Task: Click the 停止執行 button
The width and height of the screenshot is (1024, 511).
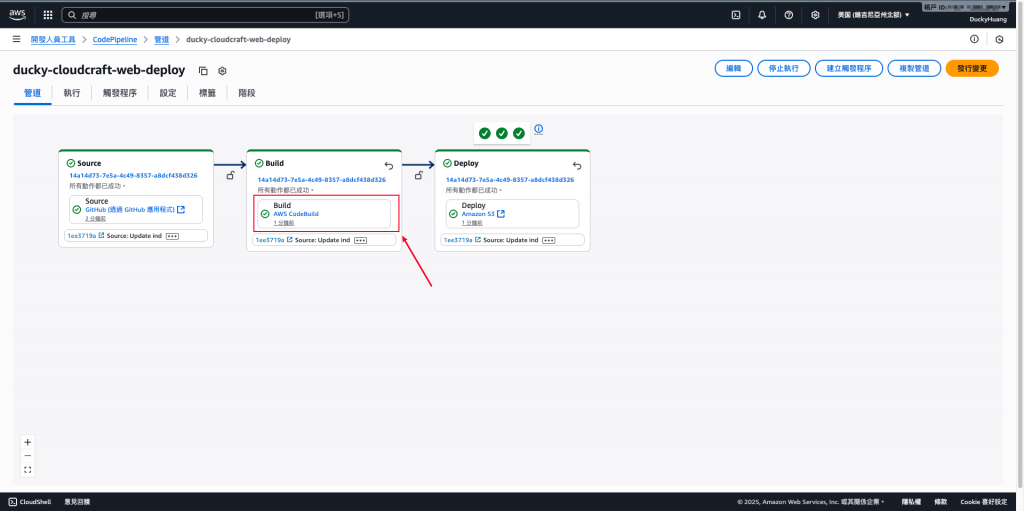Action: [x=784, y=68]
